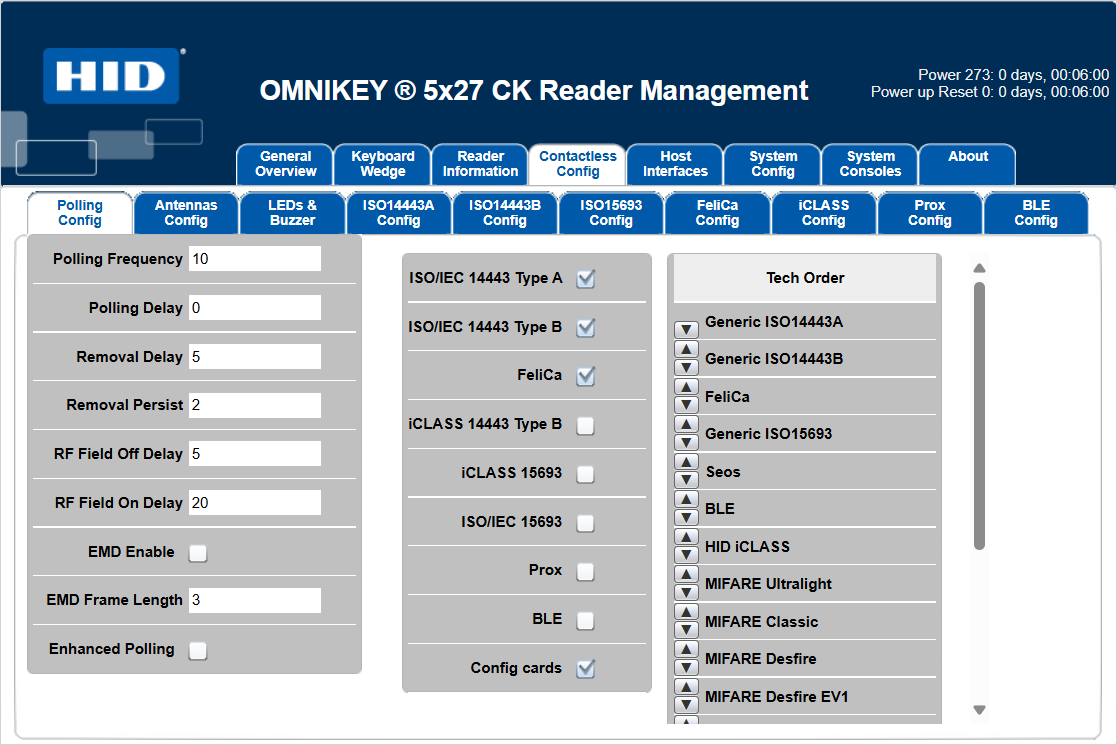Move Generic ISO14443A down in Tech Order
The height and width of the screenshot is (745, 1117).
point(686,330)
